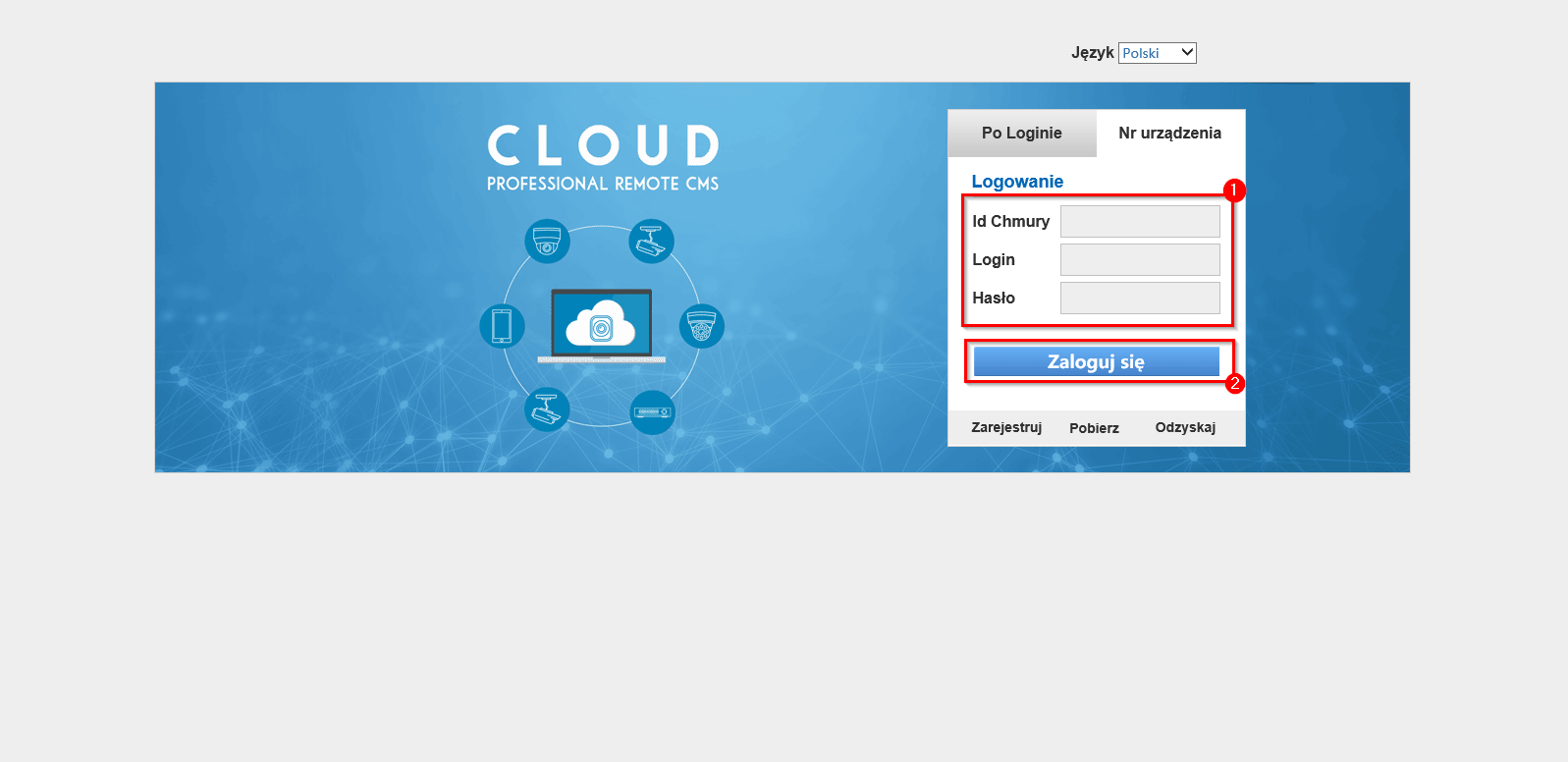The width and height of the screenshot is (1568, 762).
Task: Click the Id Chmury label
Action: click(1010, 222)
